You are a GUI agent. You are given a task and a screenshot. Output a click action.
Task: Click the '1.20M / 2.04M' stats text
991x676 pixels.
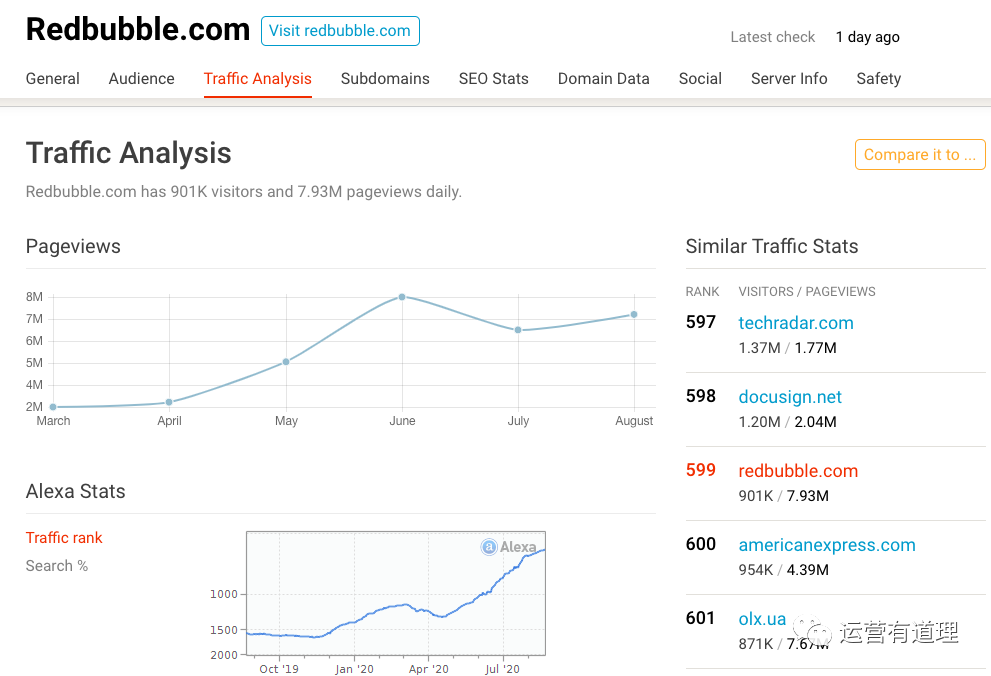coord(787,422)
